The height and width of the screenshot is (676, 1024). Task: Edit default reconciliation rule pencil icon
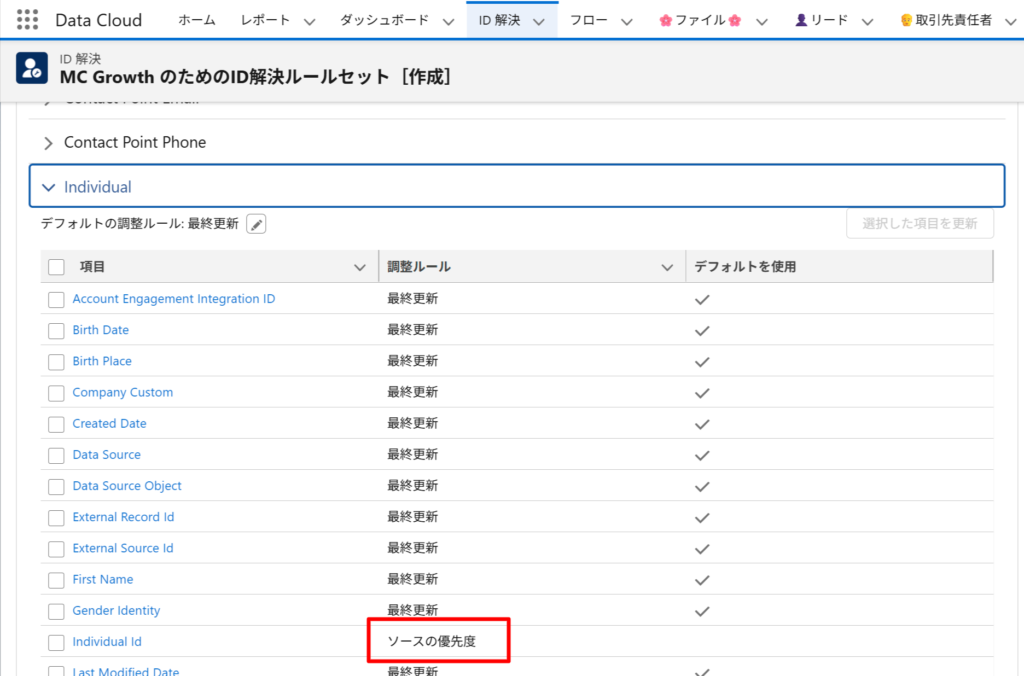click(256, 224)
